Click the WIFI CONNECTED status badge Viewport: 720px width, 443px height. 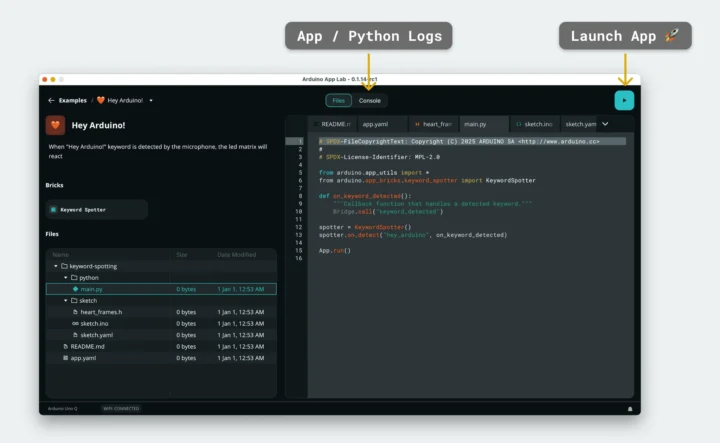[121, 409]
